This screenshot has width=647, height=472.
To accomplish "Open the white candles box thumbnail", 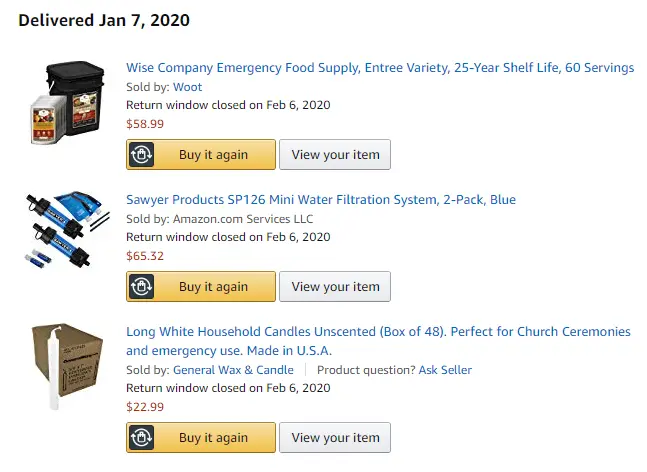I will click(x=66, y=368).
